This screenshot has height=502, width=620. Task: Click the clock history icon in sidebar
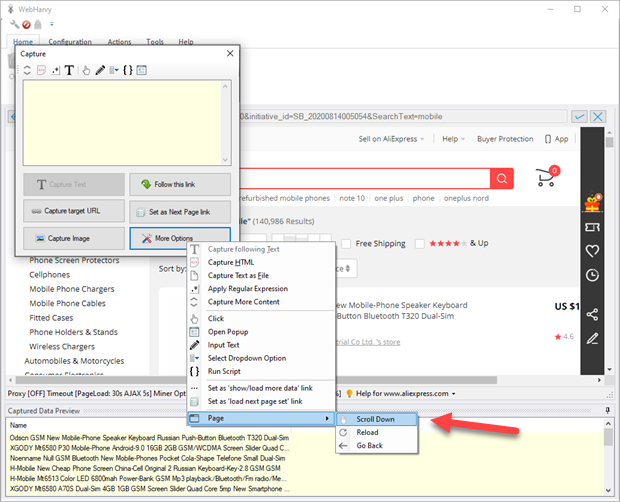[x=592, y=275]
